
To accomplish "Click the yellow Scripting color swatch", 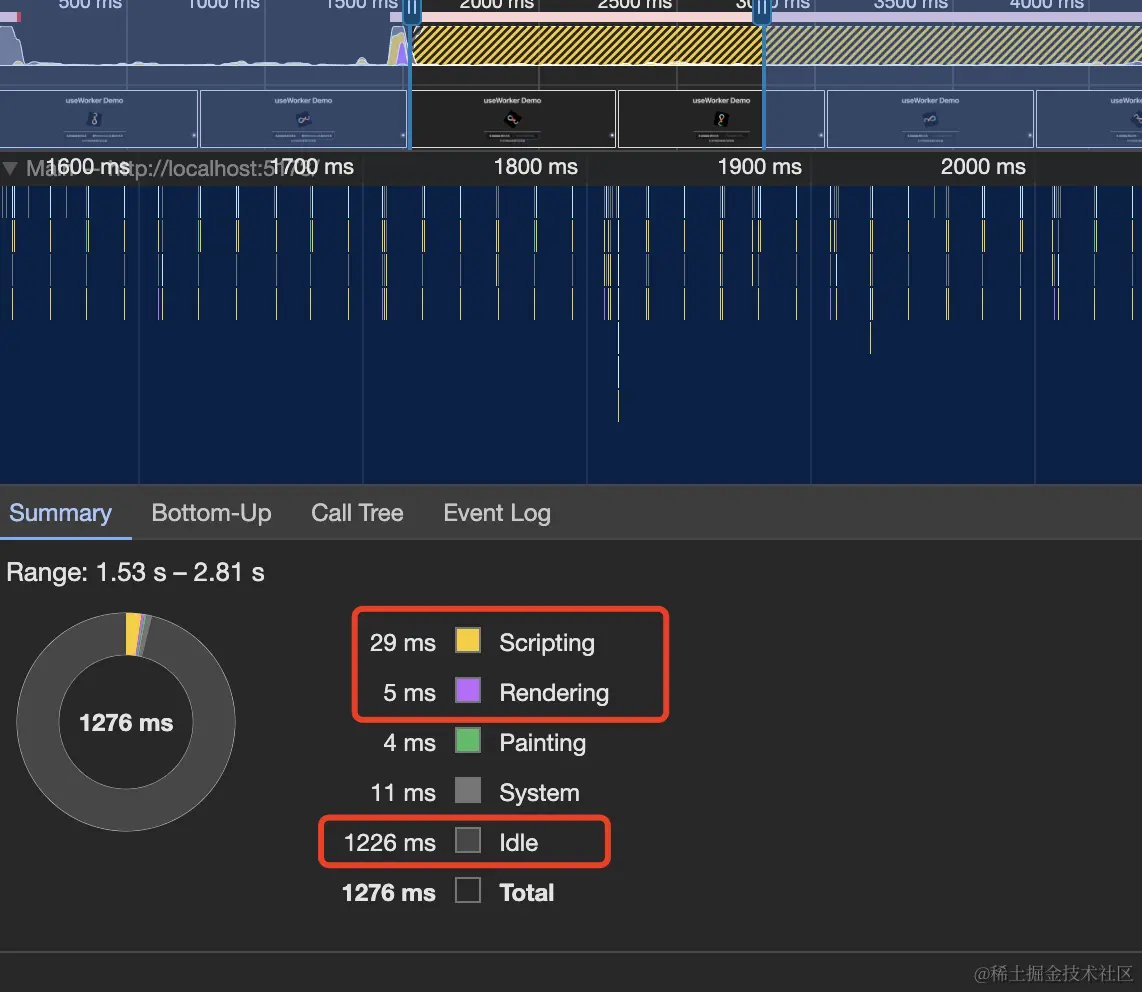I will pyautogui.click(x=468, y=640).
